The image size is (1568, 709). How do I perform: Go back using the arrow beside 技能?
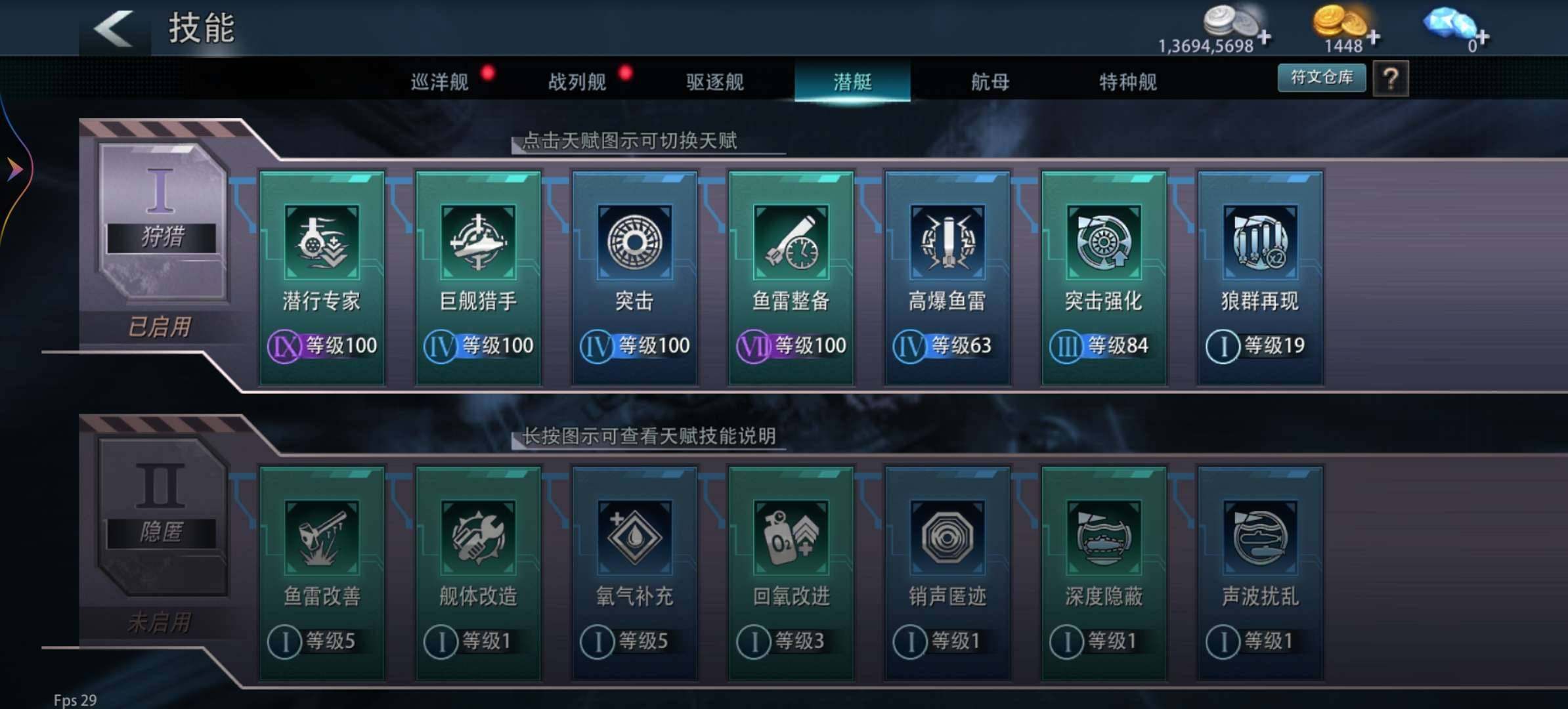(x=114, y=28)
